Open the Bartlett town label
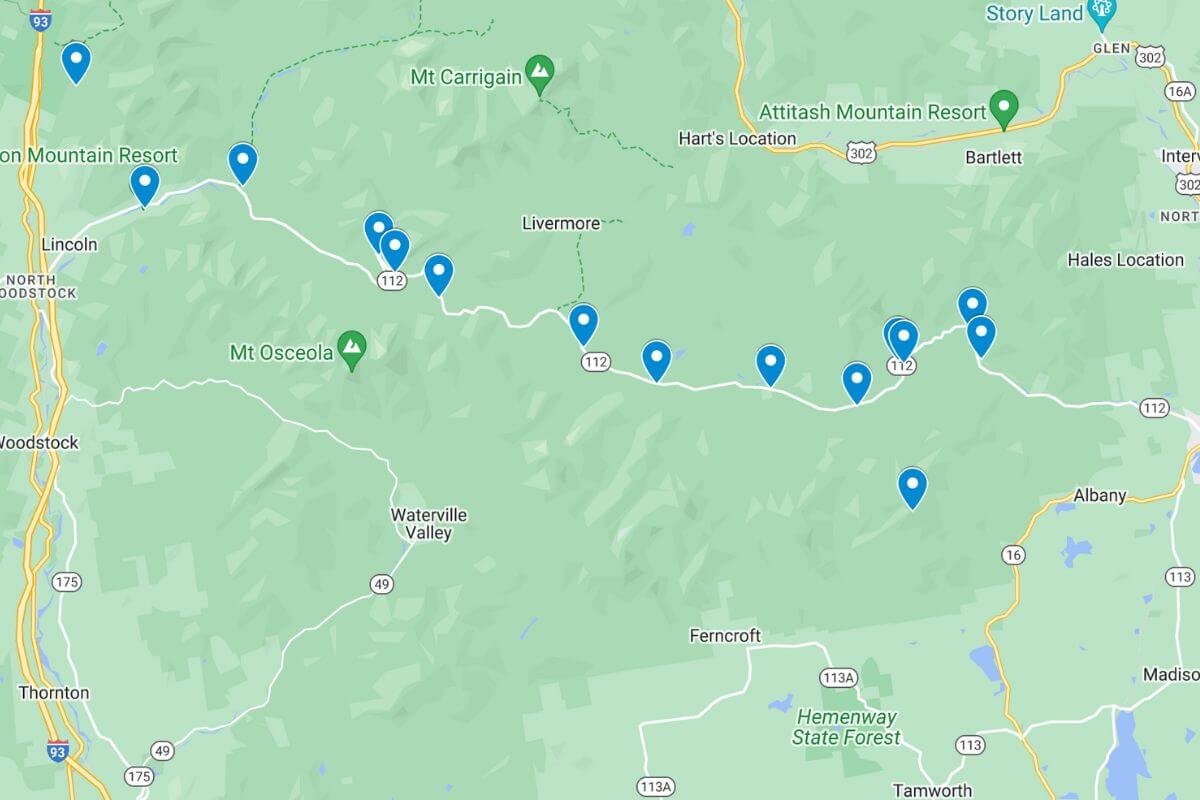 click(994, 157)
